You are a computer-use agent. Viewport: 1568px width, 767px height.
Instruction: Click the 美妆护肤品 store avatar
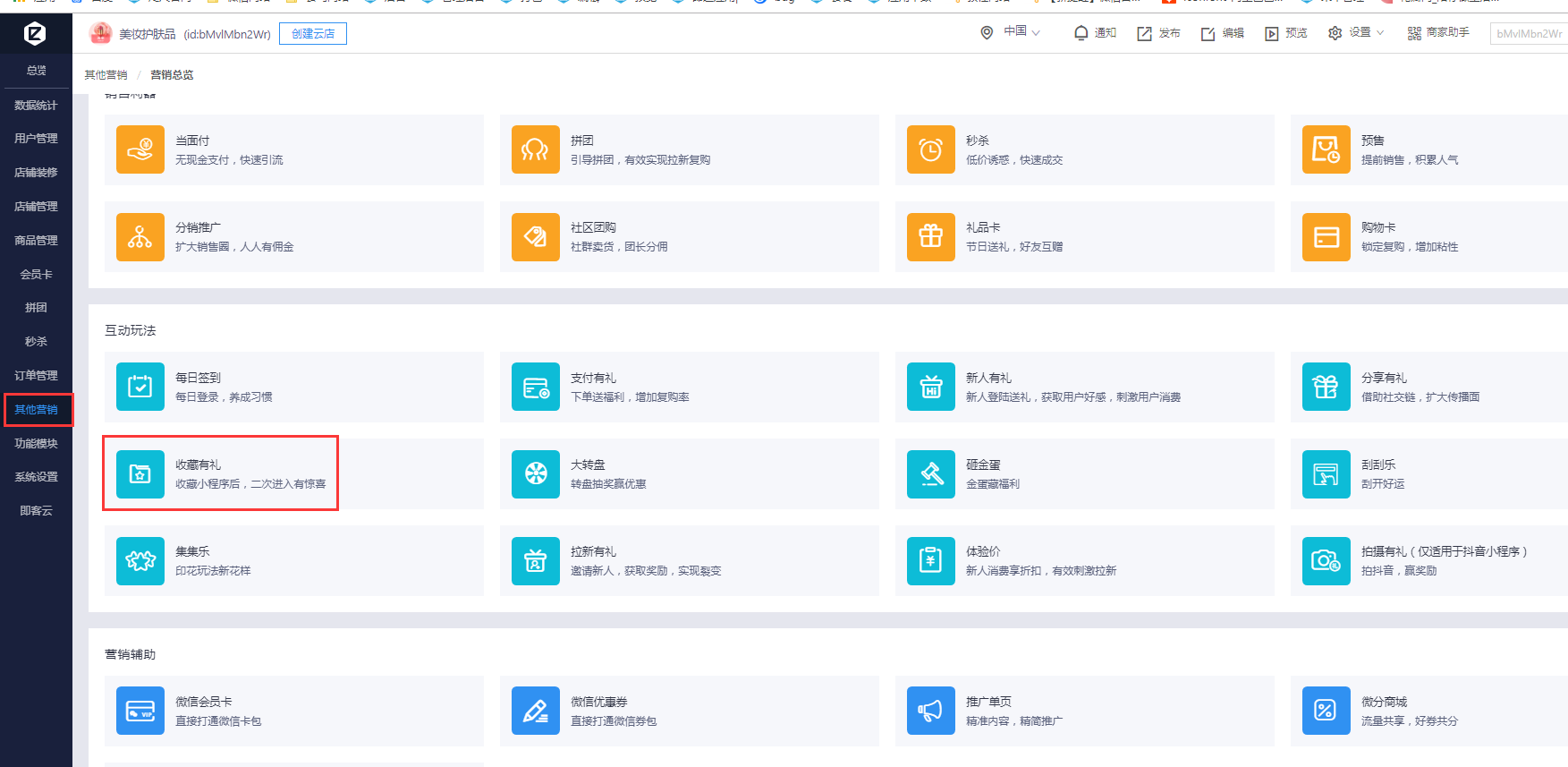(x=100, y=33)
